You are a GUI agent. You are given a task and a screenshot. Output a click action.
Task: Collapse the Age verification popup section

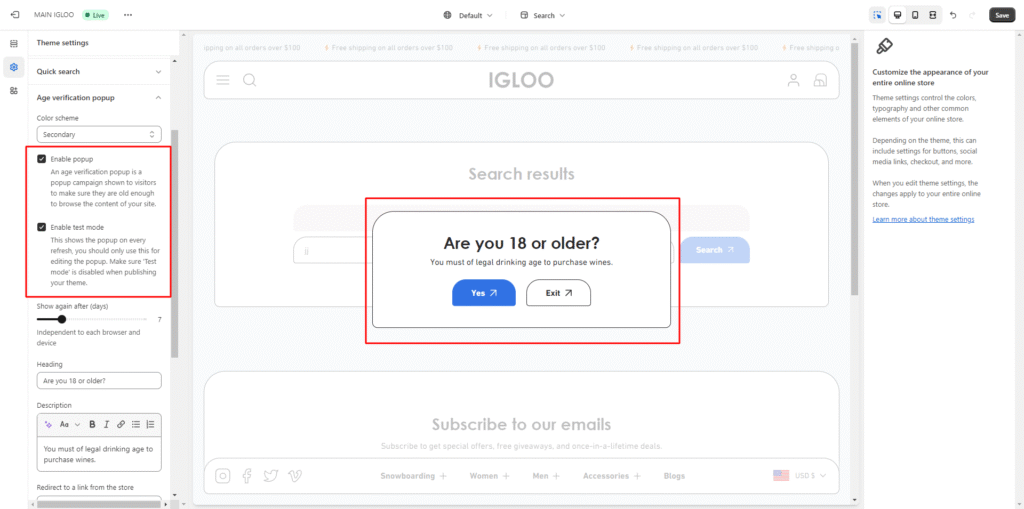(x=158, y=98)
